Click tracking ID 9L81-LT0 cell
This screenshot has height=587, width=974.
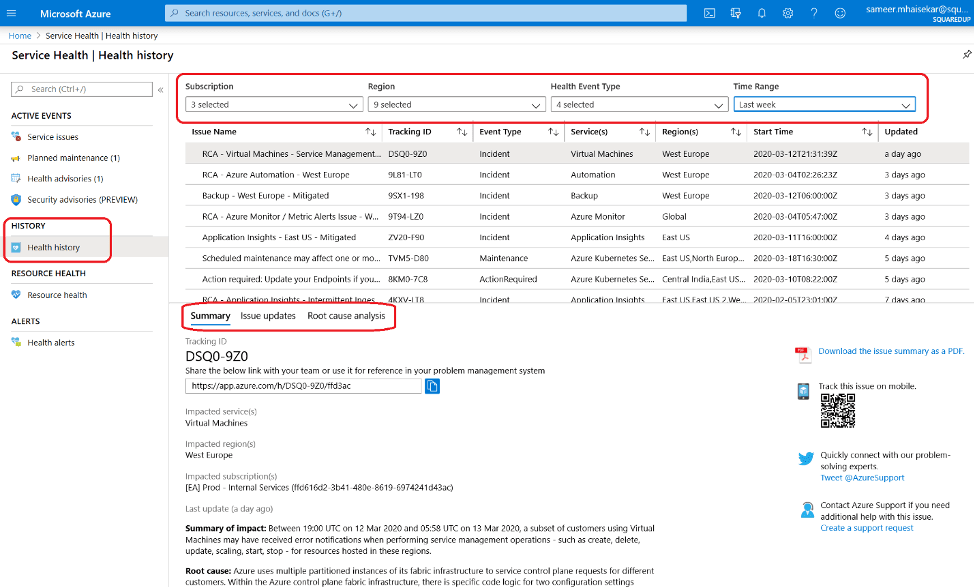coord(405,175)
